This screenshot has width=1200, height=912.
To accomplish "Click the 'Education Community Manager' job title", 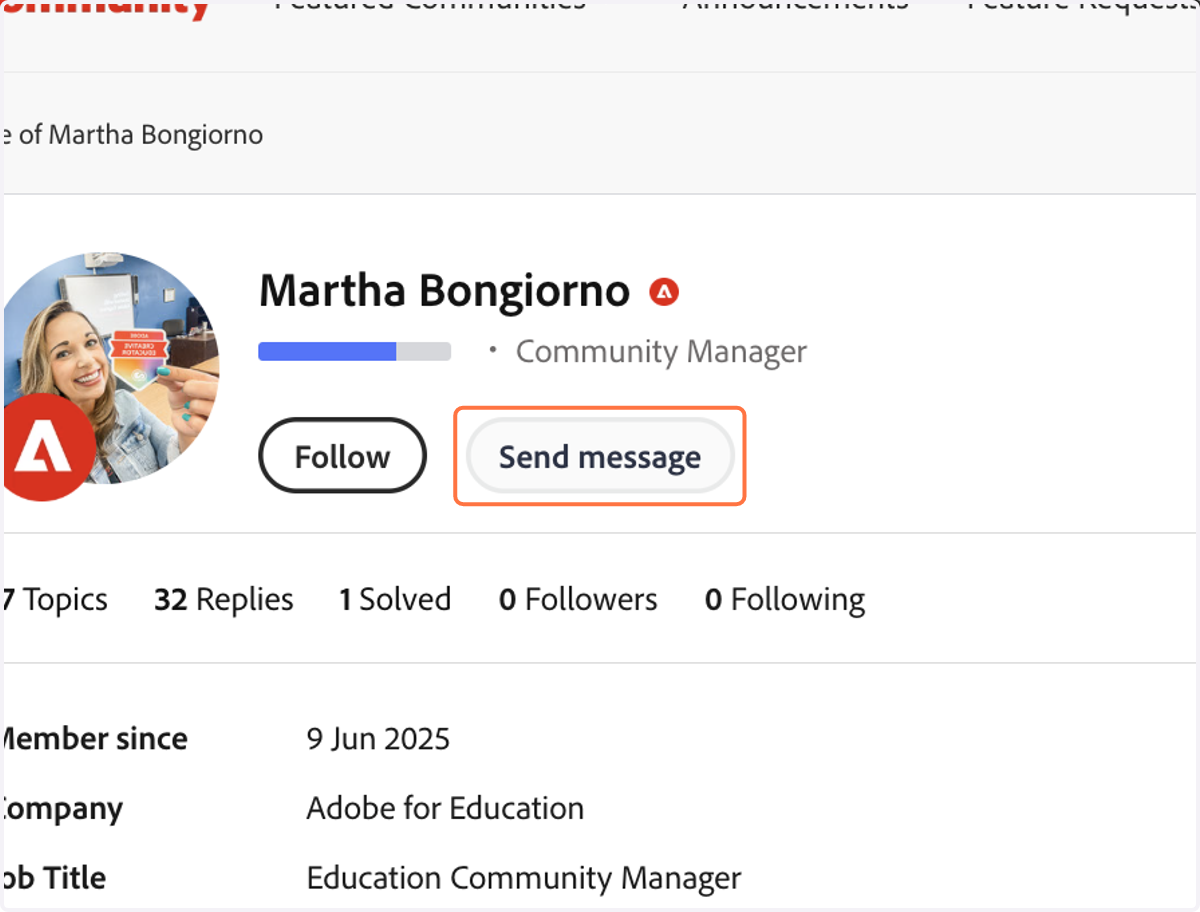I will point(524,878).
